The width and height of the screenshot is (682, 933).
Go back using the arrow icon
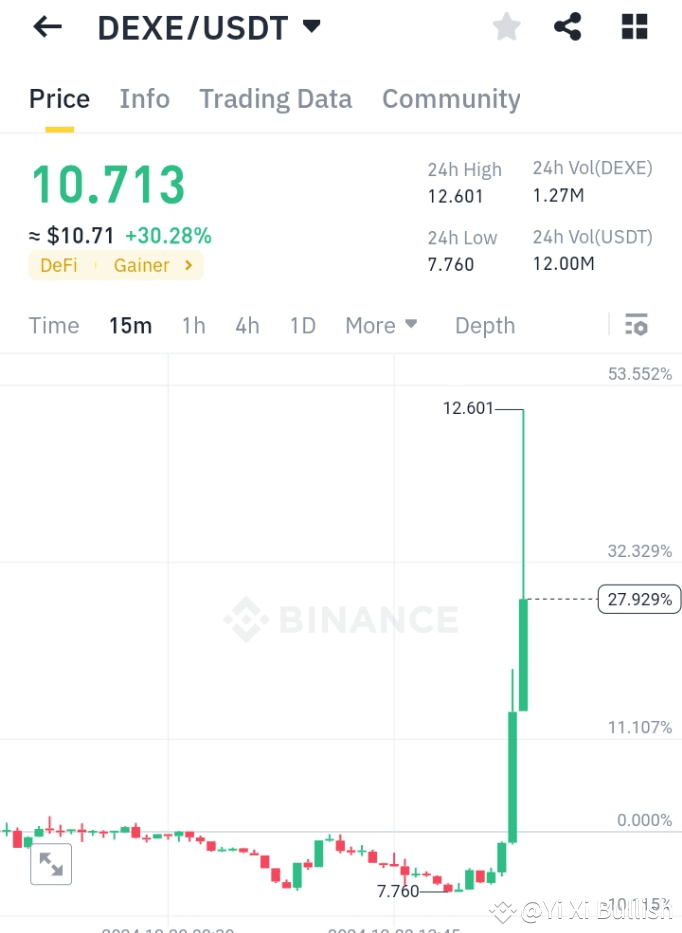point(46,26)
